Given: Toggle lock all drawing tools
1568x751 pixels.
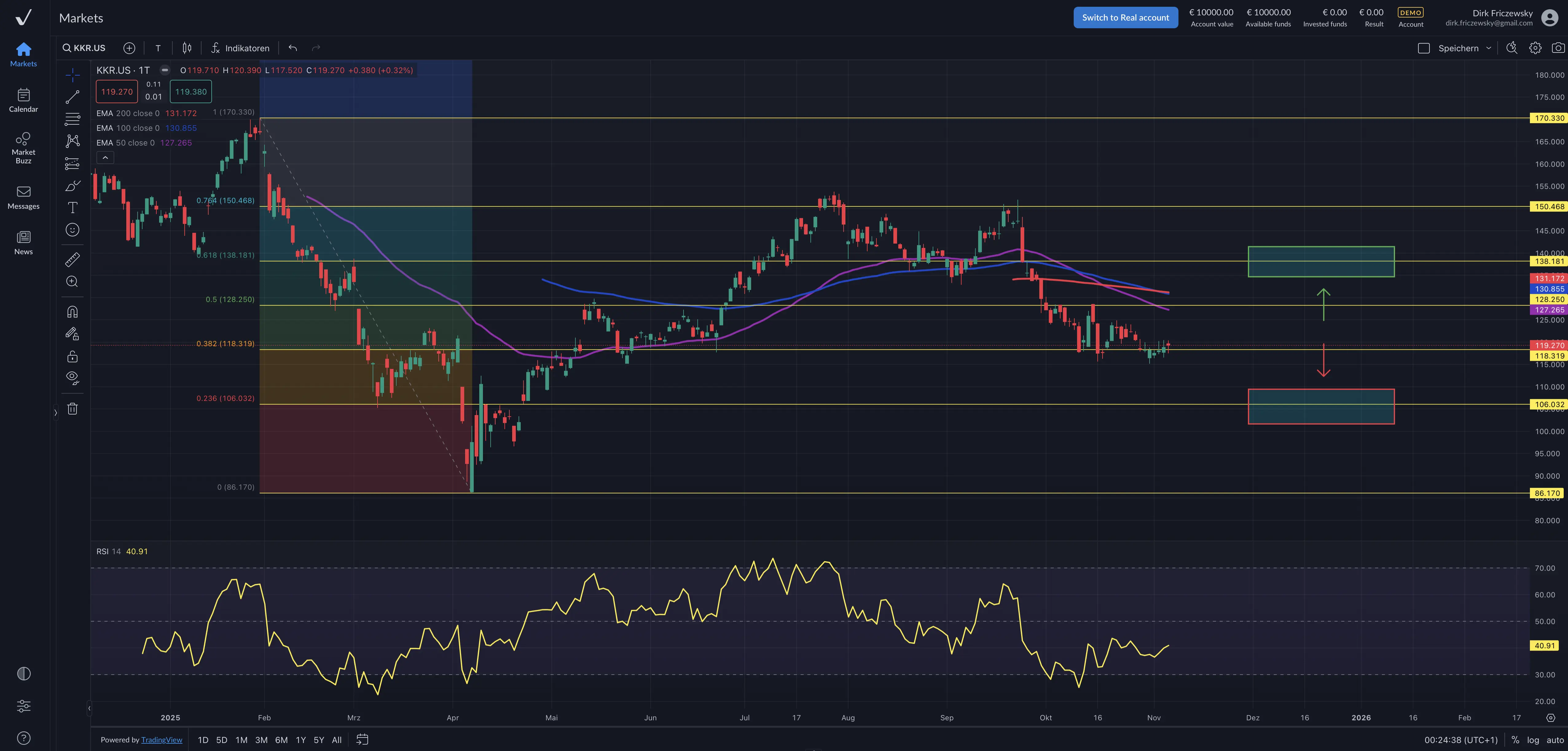Looking at the screenshot, I should pos(73,356).
